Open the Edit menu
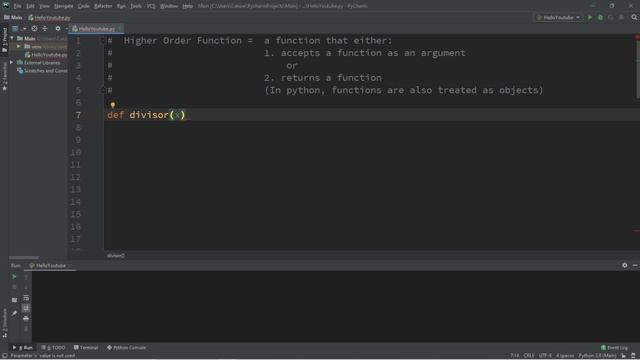 [x=31, y=6]
